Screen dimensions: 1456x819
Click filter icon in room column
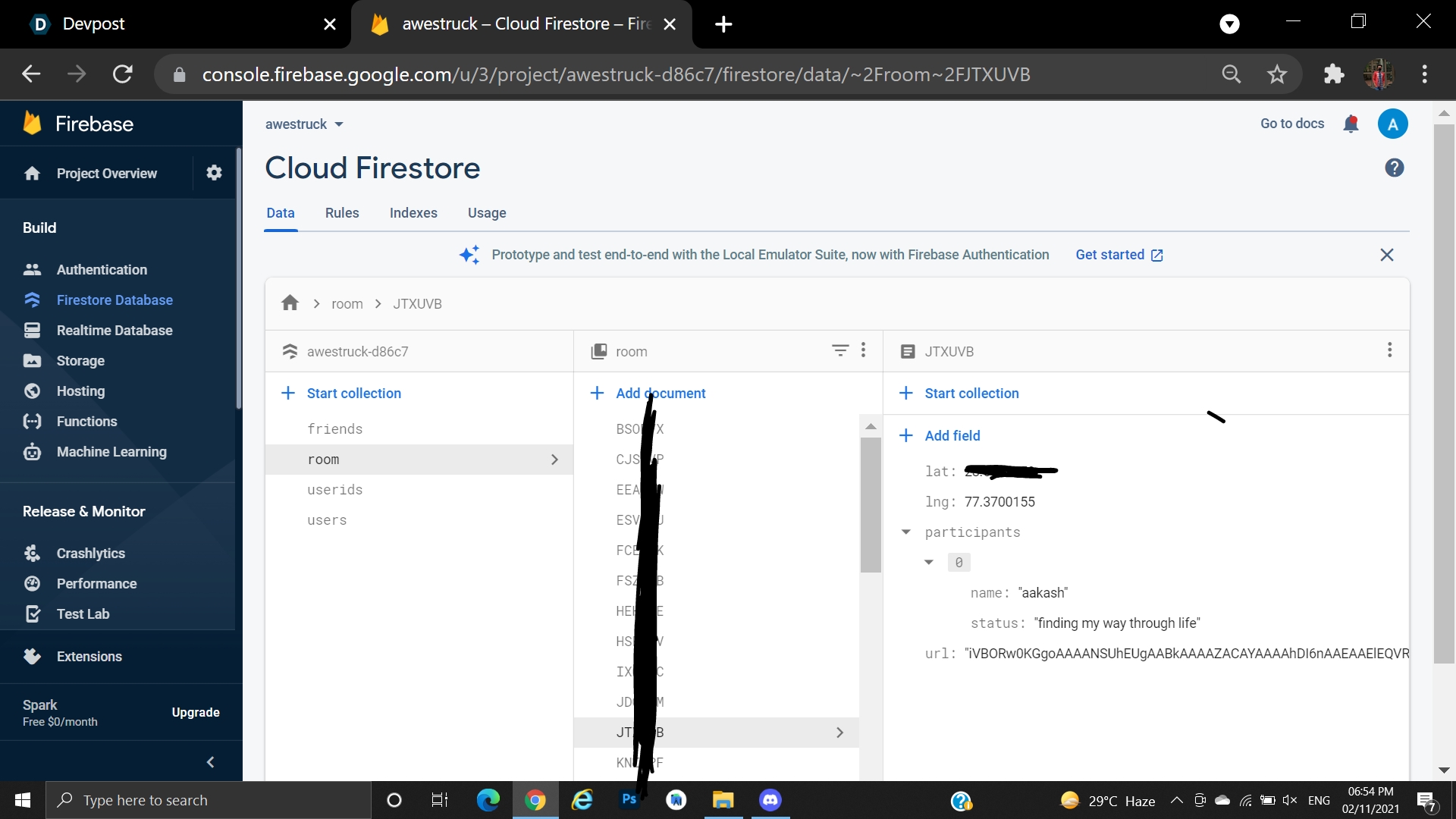click(x=839, y=350)
